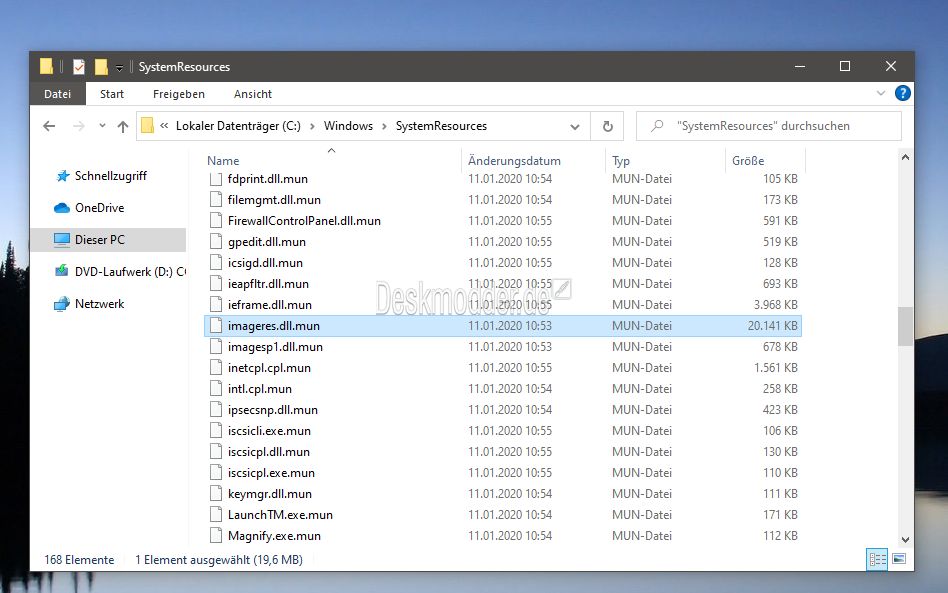Sort by Änderungsdatum column header
This screenshot has height=593, width=948.
(x=534, y=161)
